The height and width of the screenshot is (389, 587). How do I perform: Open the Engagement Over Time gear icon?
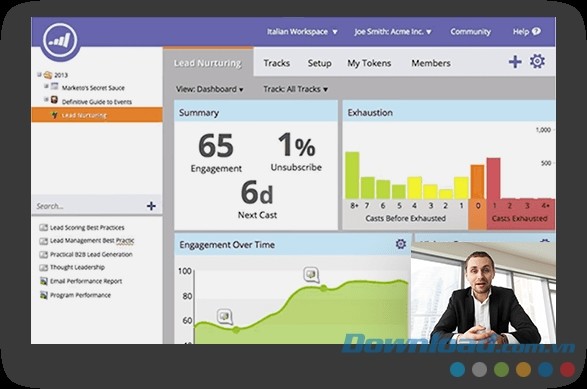point(401,244)
